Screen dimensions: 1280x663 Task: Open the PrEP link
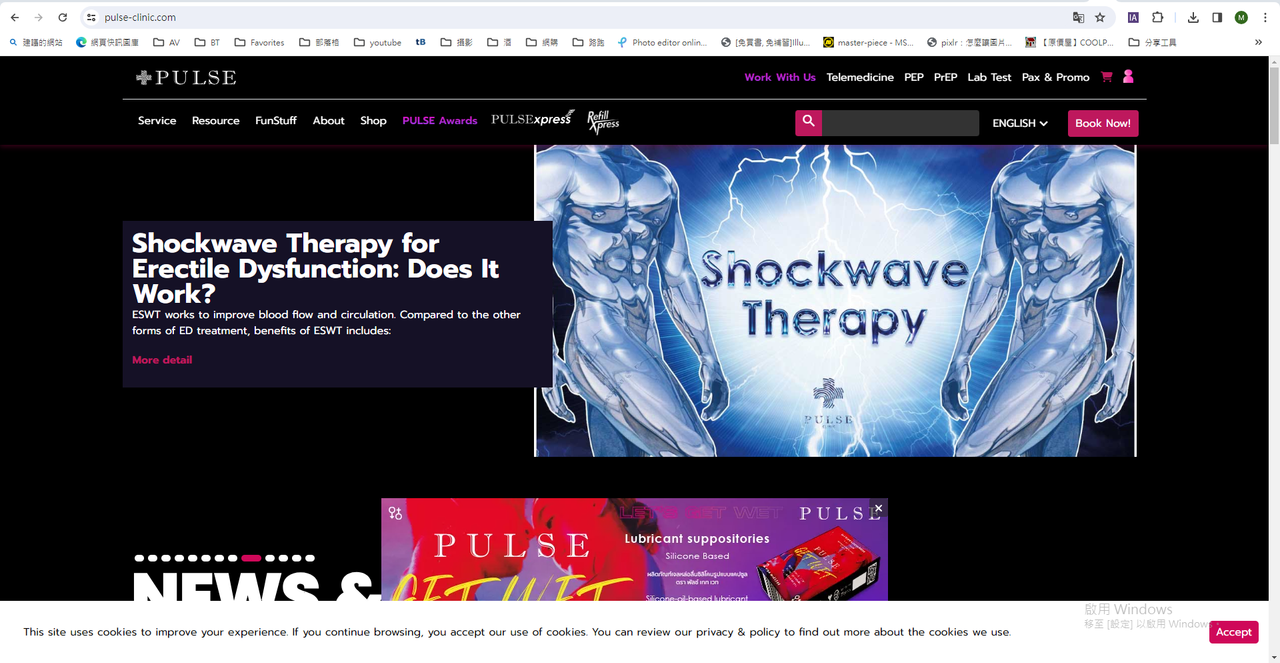point(945,77)
